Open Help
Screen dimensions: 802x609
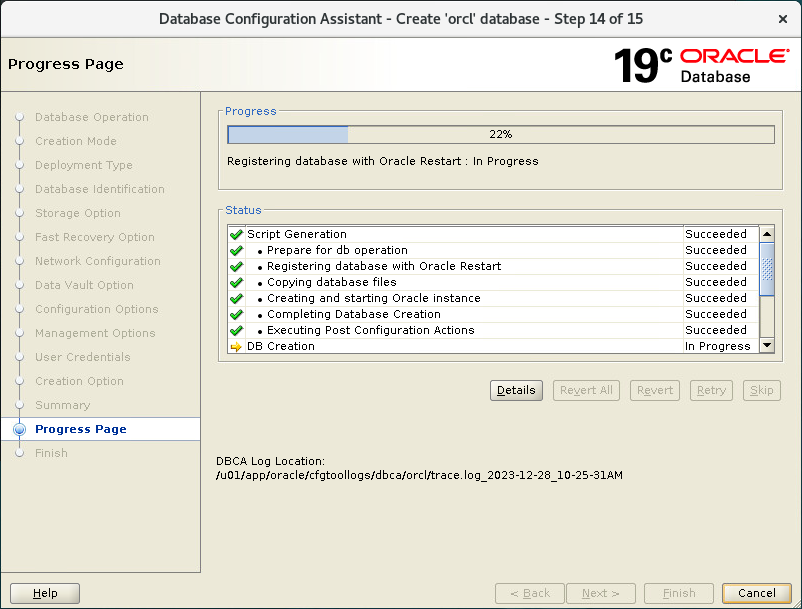point(45,593)
